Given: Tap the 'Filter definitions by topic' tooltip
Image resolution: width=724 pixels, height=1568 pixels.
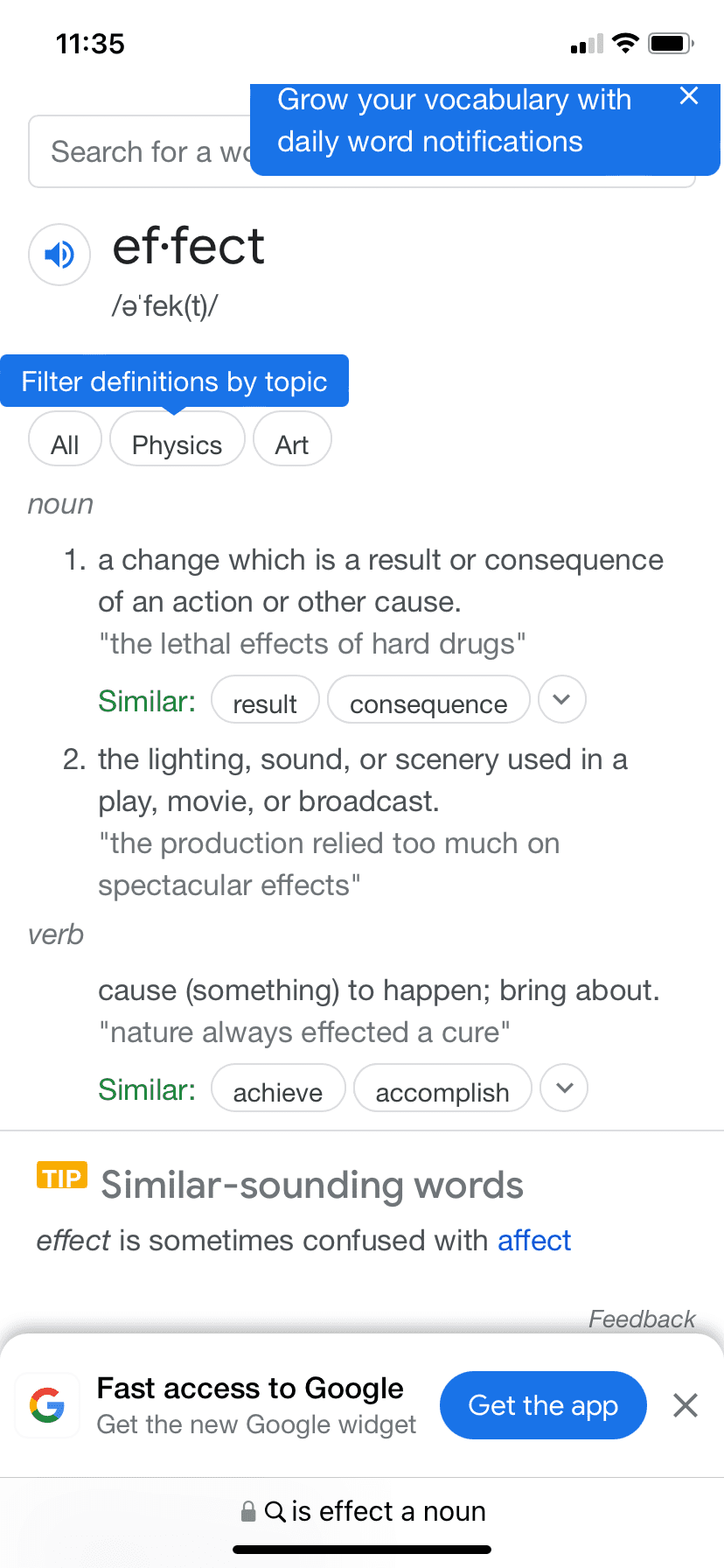Looking at the screenshot, I should click(174, 381).
